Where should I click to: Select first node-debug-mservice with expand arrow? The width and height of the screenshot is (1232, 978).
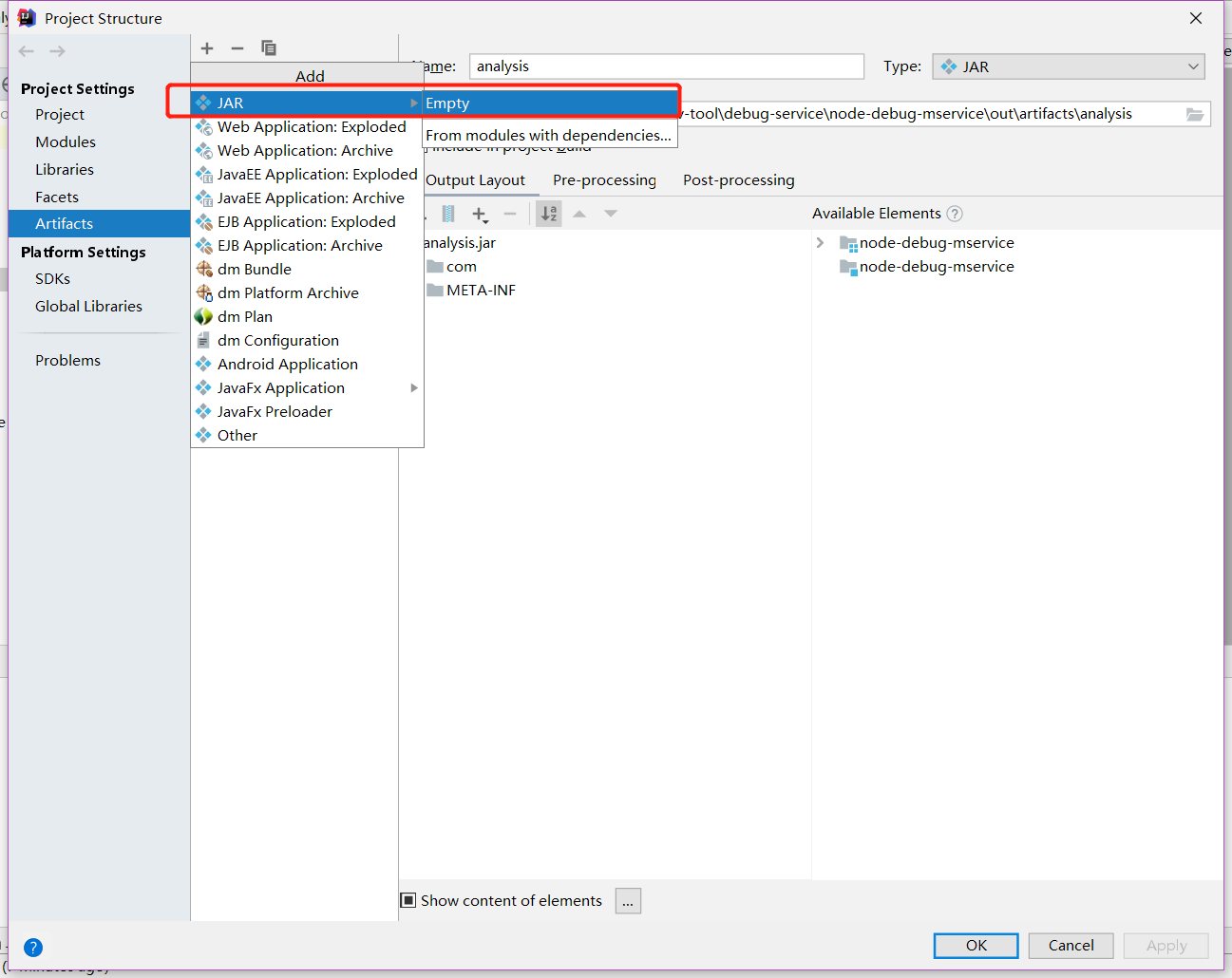tap(927, 243)
